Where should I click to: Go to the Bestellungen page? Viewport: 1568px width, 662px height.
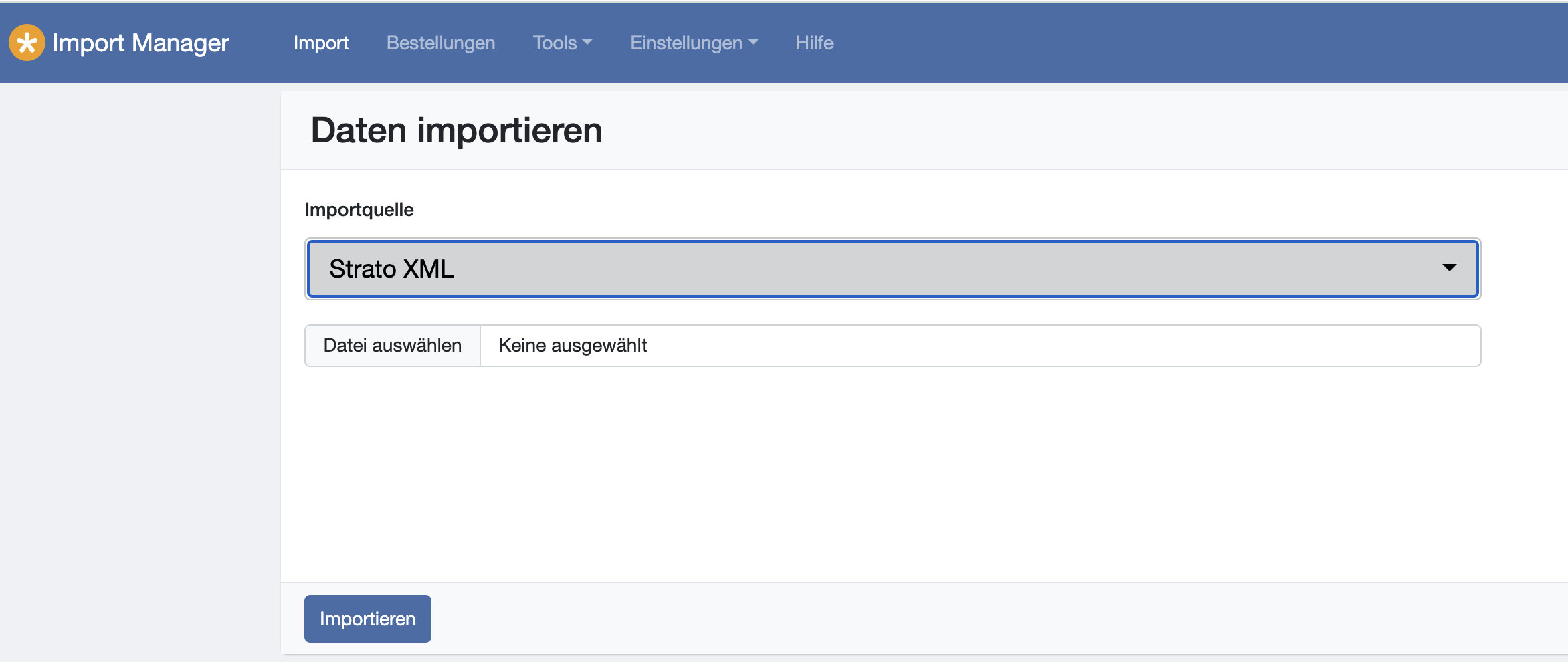(x=440, y=43)
